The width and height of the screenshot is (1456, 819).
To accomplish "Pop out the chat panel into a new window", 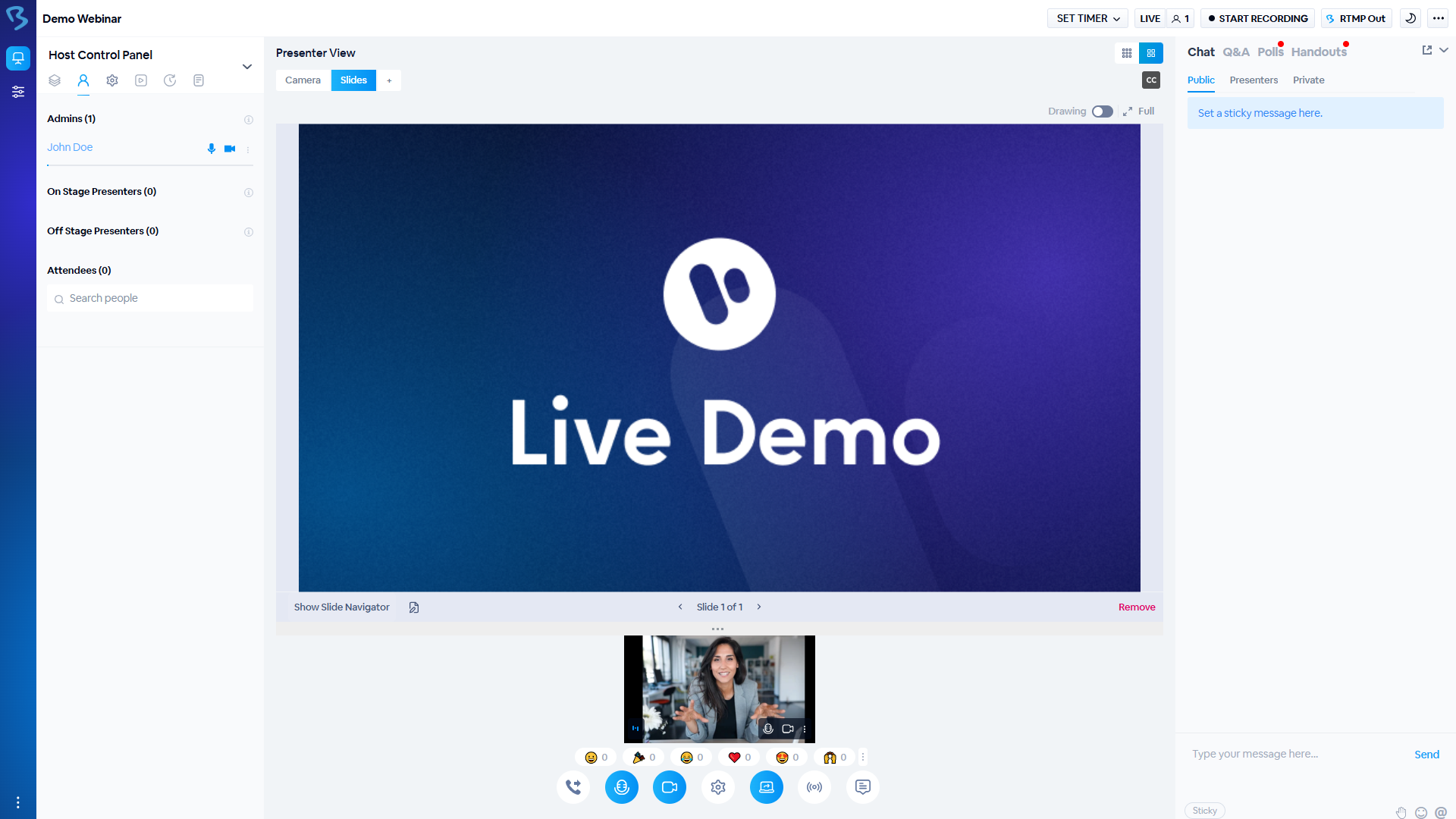I will click(x=1427, y=50).
